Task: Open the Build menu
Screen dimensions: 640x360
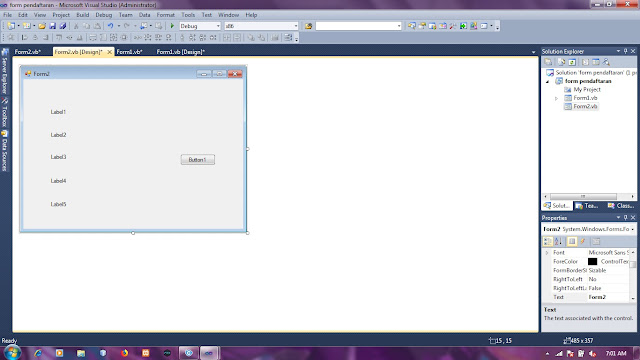Action: [x=82, y=15]
